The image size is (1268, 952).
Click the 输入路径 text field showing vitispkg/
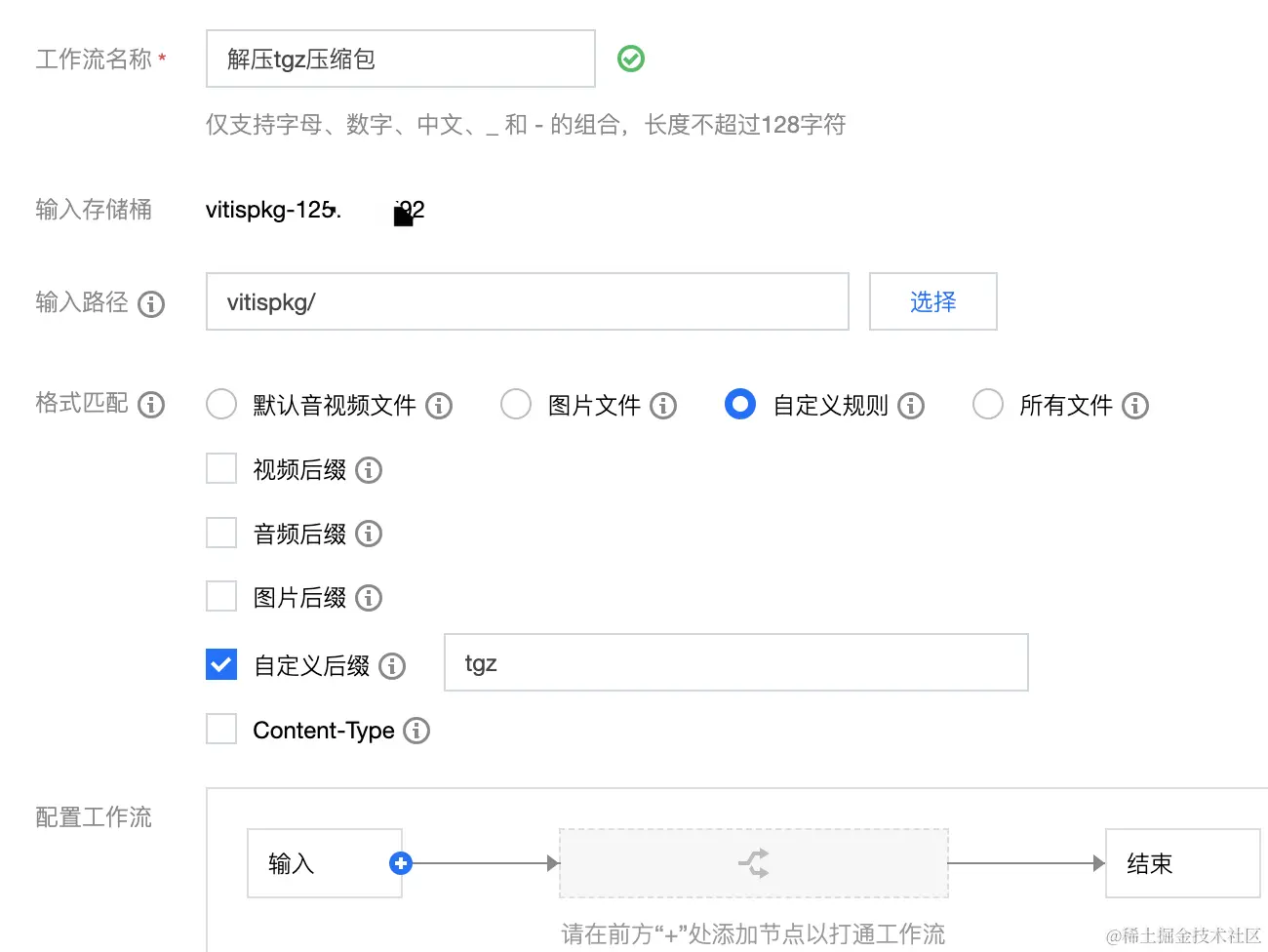point(527,301)
